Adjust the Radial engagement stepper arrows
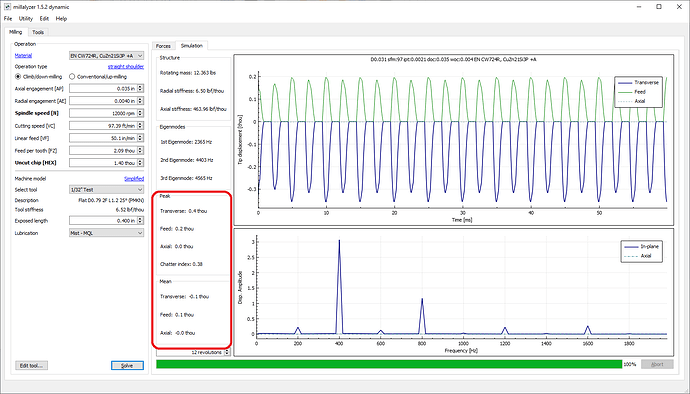Image resolution: width=690 pixels, height=394 pixels. [x=140, y=101]
